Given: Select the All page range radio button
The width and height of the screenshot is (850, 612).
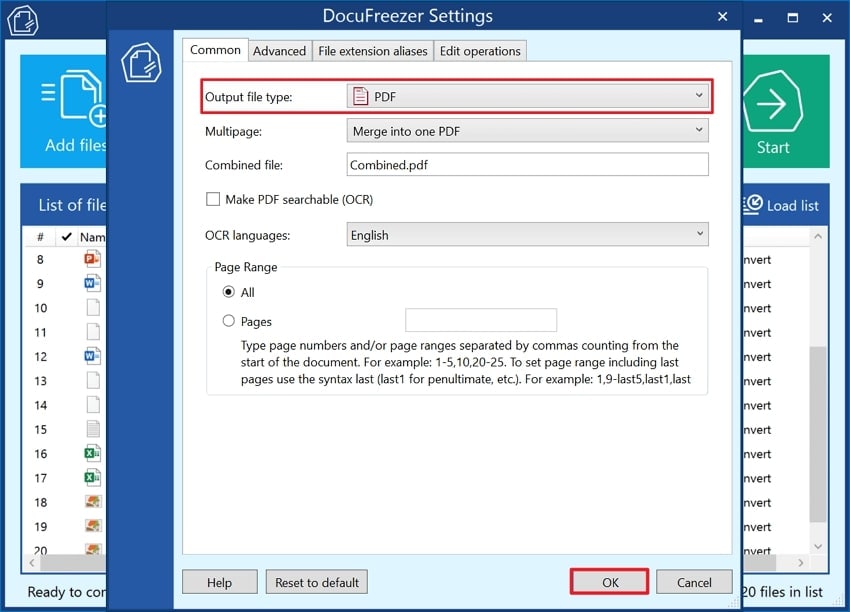Looking at the screenshot, I should click(229, 292).
